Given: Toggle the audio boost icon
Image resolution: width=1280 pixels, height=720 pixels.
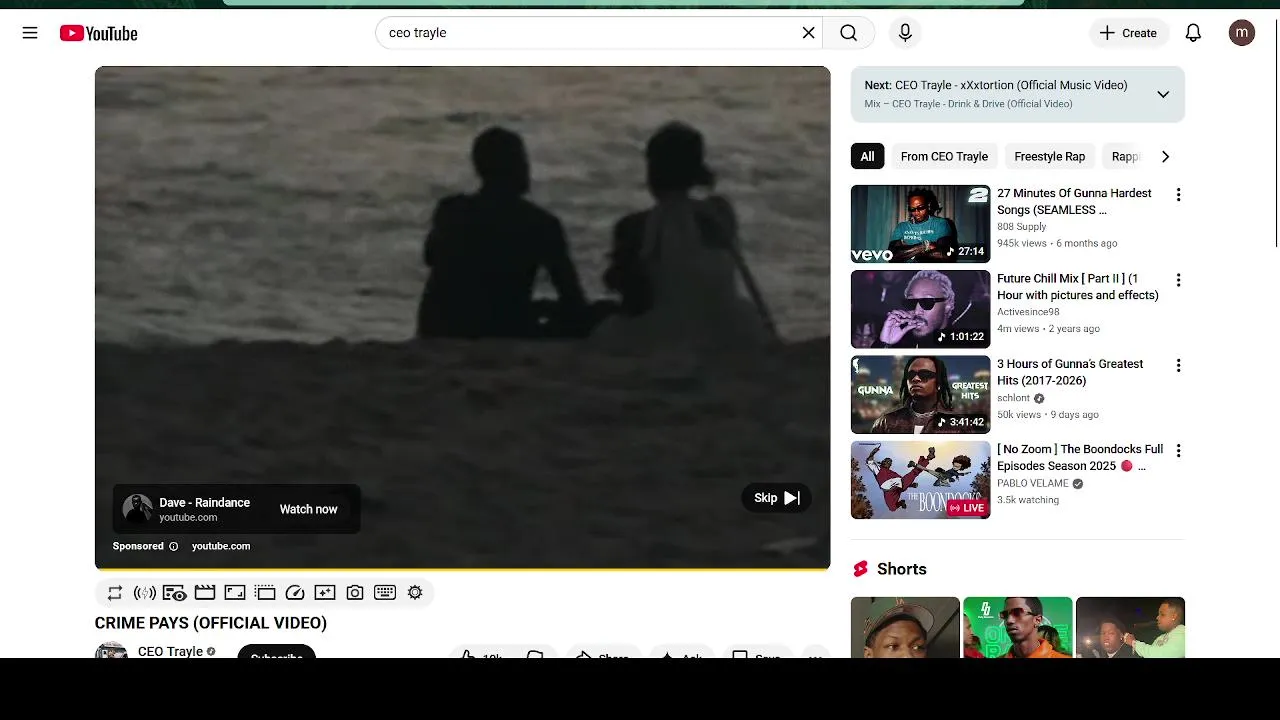Looking at the screenshot, I should (145, 593).
